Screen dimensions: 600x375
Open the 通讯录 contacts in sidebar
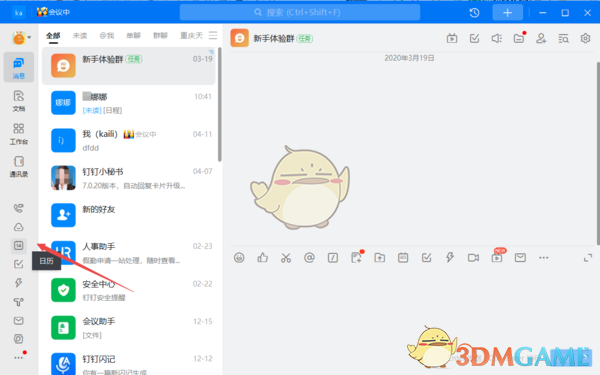[x=19, y=166]
